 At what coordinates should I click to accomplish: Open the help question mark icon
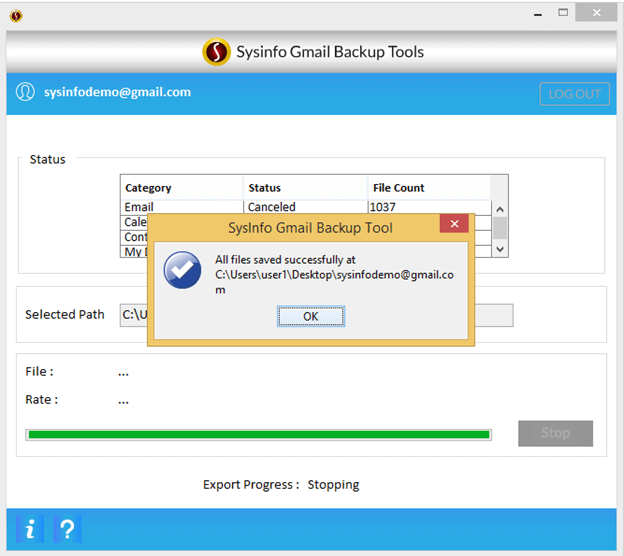(x=67, y=529)
